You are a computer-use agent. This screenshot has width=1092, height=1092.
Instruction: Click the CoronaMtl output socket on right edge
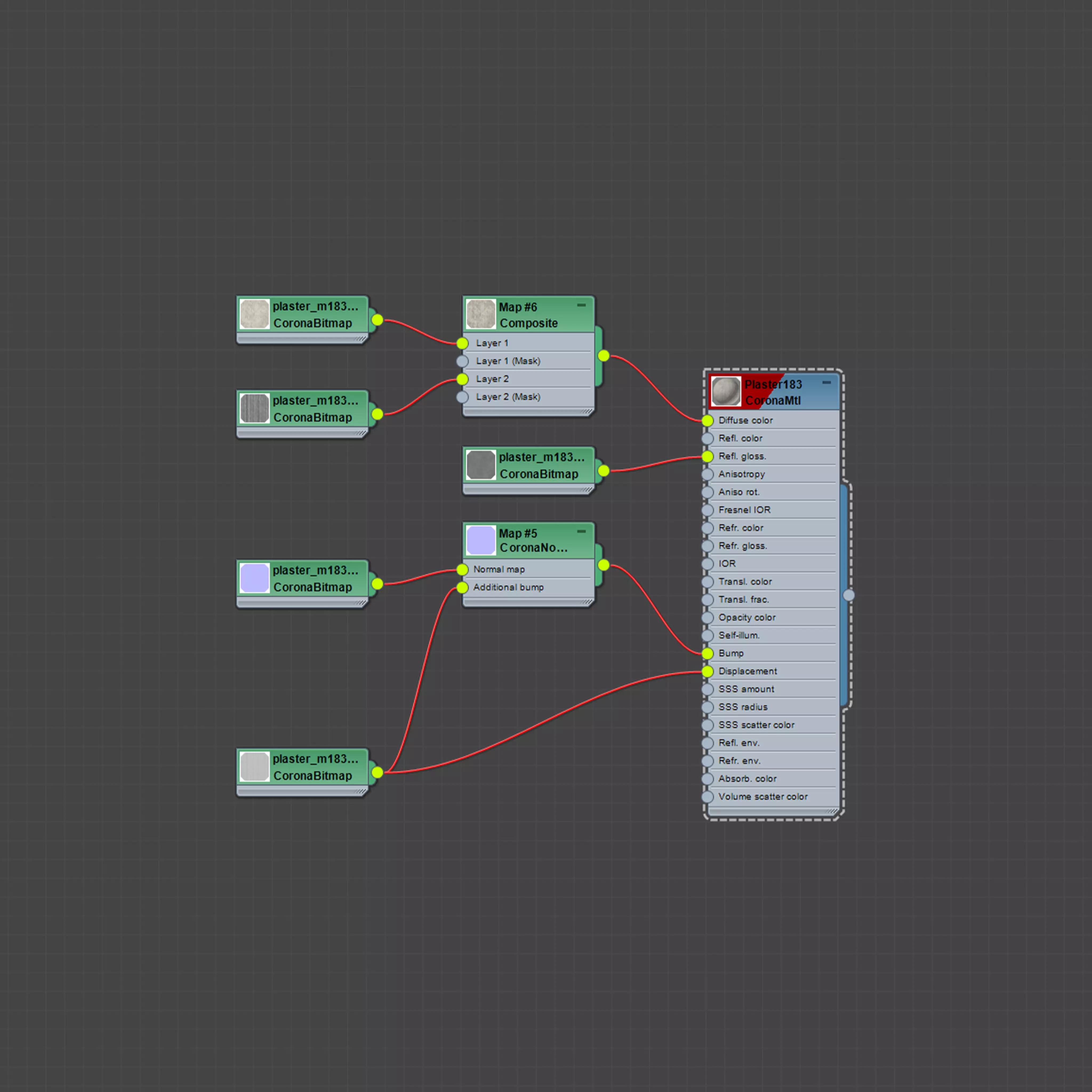point(848,595)
